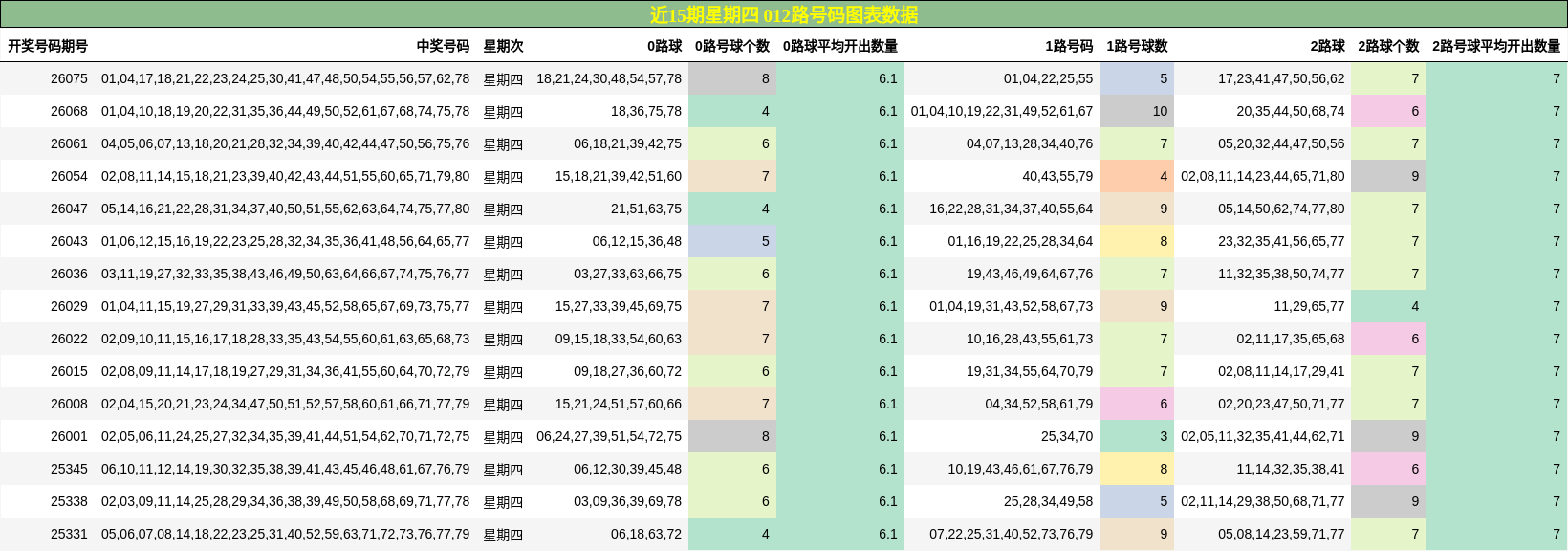Click the 2路球个数 column header

click(x=1388, y=46)
